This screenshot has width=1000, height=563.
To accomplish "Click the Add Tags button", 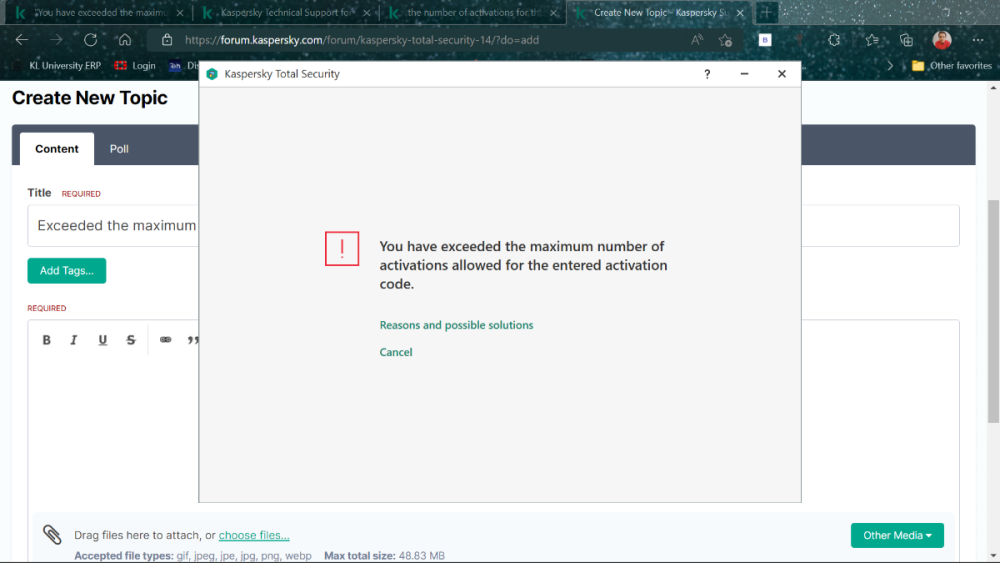I will coord(66,270).
